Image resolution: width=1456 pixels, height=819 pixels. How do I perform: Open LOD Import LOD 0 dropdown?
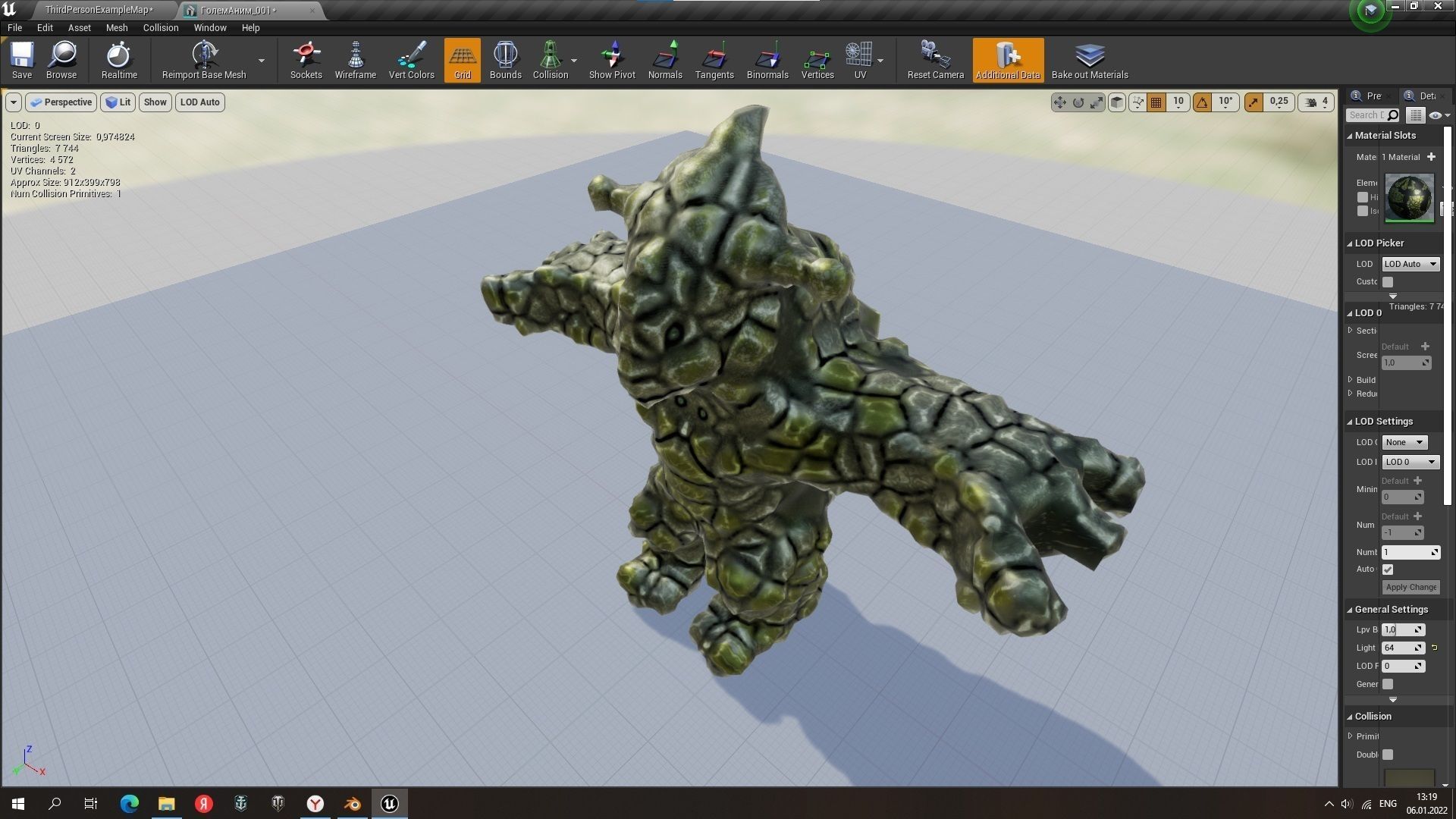pyautogui.click(x=1410, y=462)
